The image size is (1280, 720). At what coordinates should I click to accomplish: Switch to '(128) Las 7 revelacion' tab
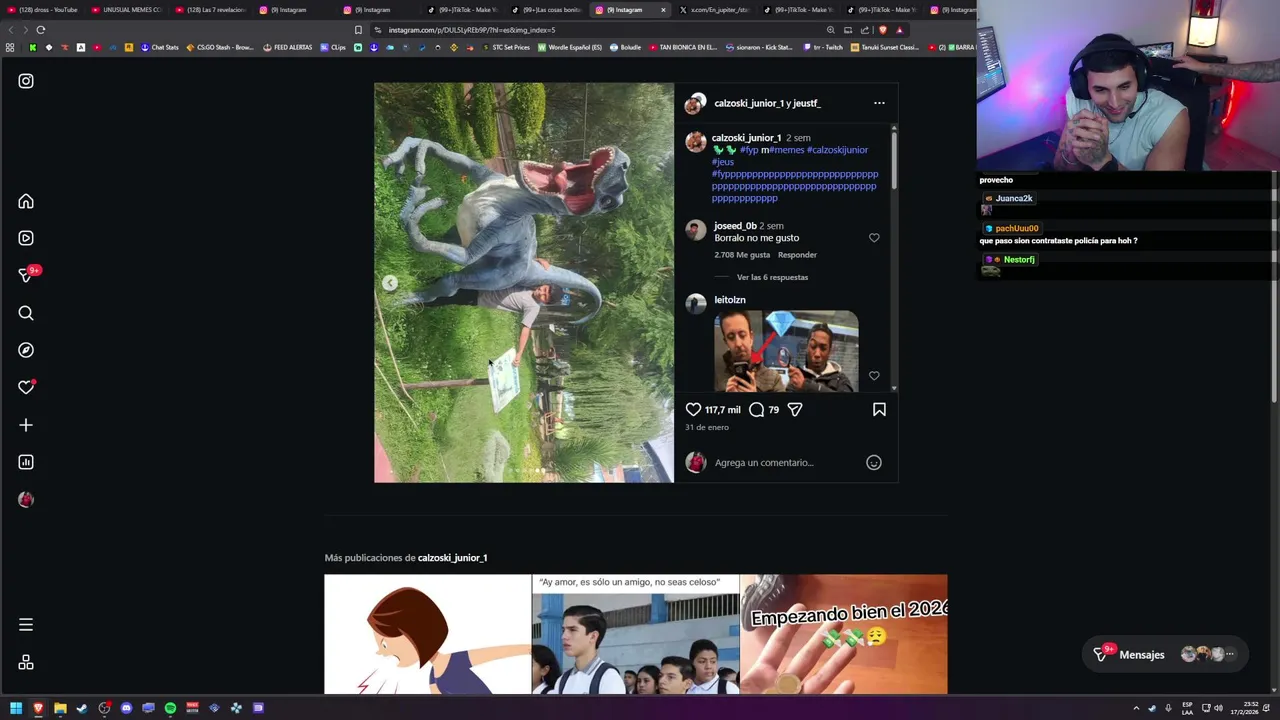point(211,10)
